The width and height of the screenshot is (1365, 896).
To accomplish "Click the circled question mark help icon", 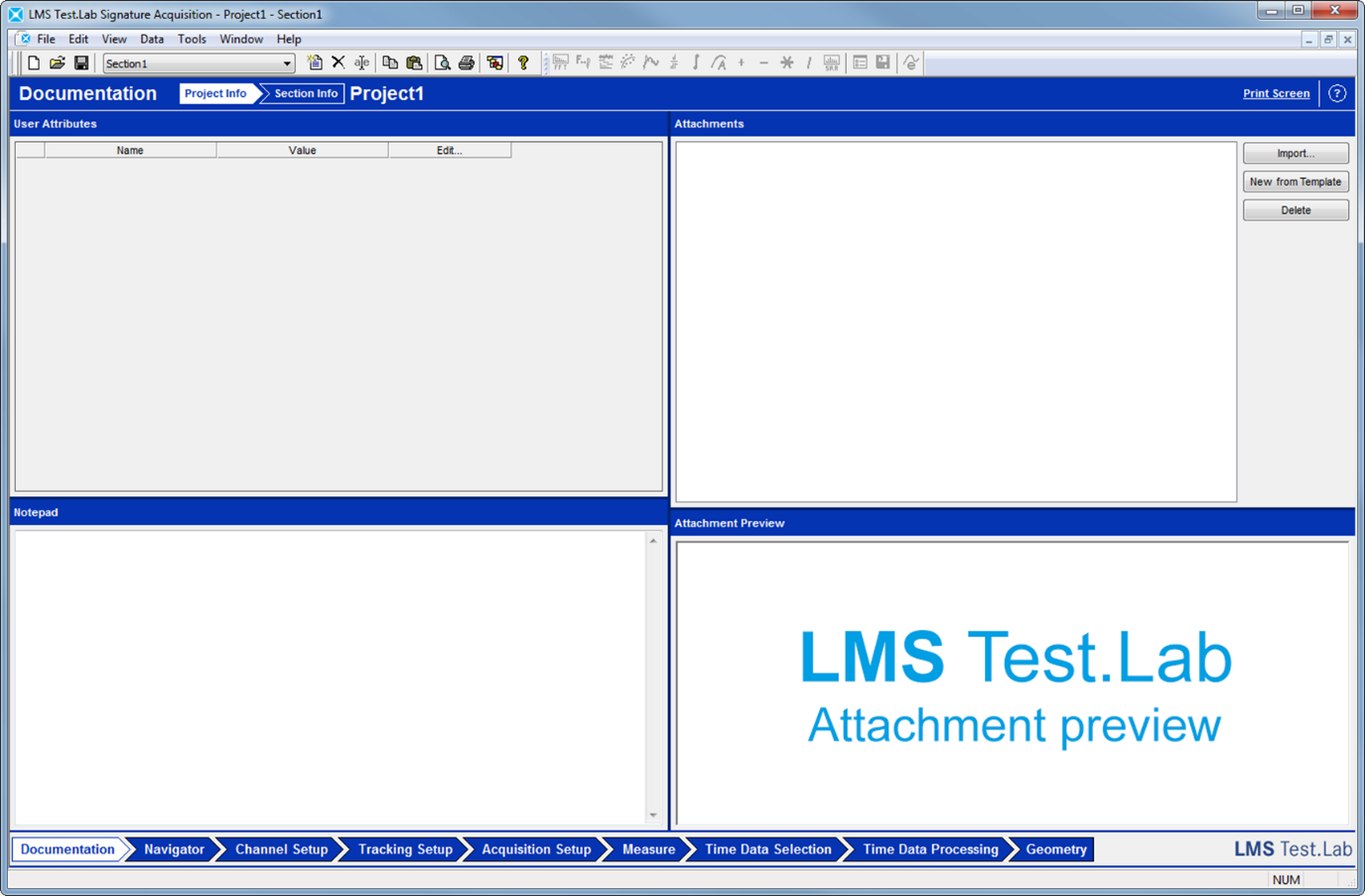I will (1337, 93).
